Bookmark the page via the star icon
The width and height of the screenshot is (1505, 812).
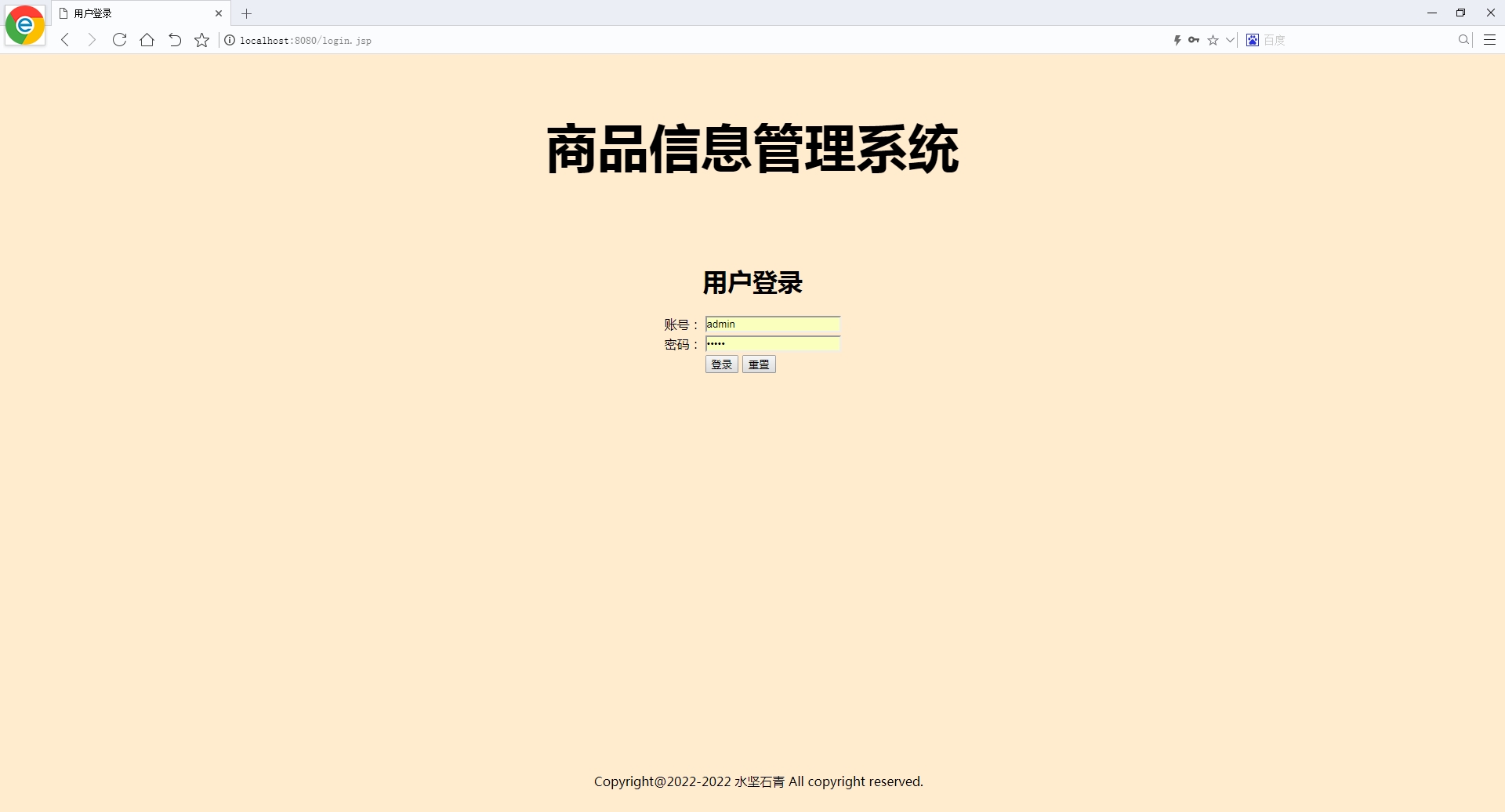click(x=1213, y=40)
